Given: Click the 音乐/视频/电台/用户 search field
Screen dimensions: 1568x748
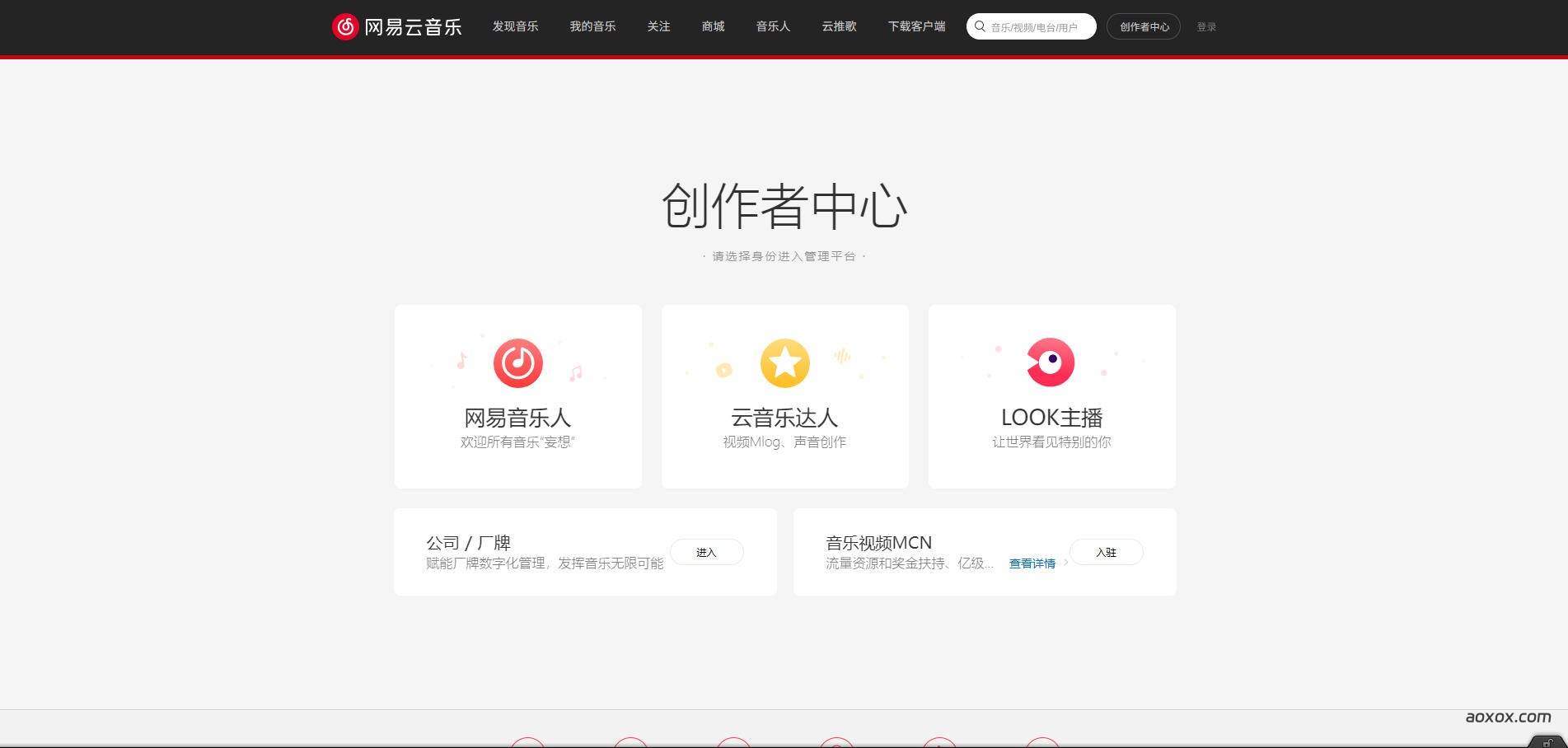Looking at the screenshot, I should 1032,26.
